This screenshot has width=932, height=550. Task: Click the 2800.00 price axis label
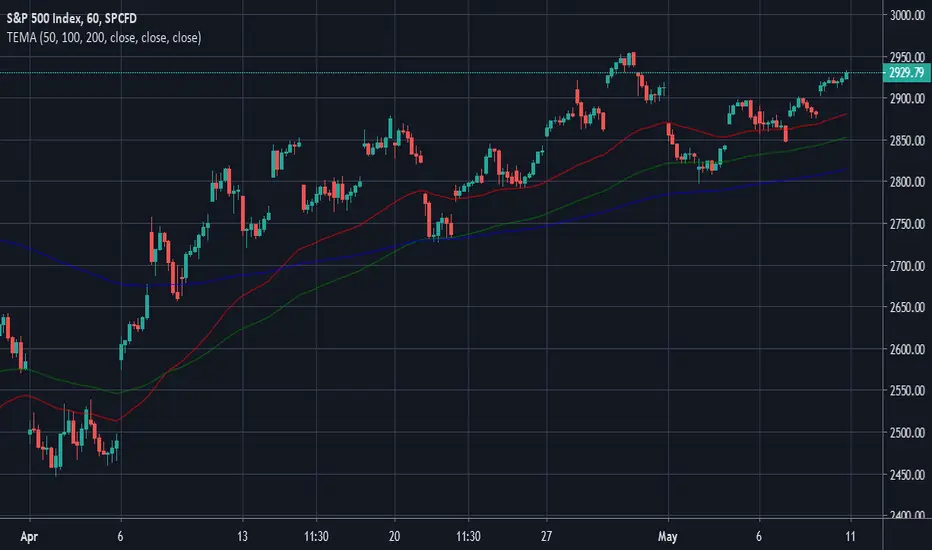coord(907,182)
